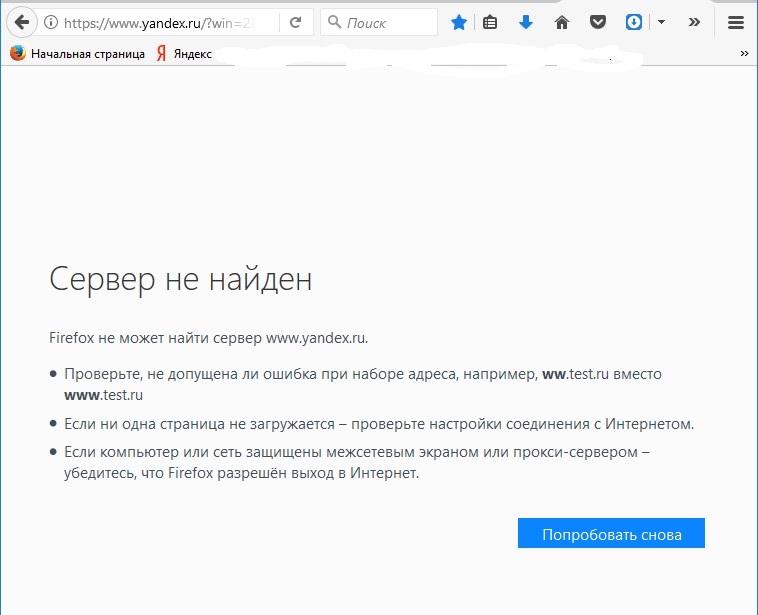758x615 pixels.
Task: Click the Firefox logo beside Начальная страница
Action: (18, 53)
